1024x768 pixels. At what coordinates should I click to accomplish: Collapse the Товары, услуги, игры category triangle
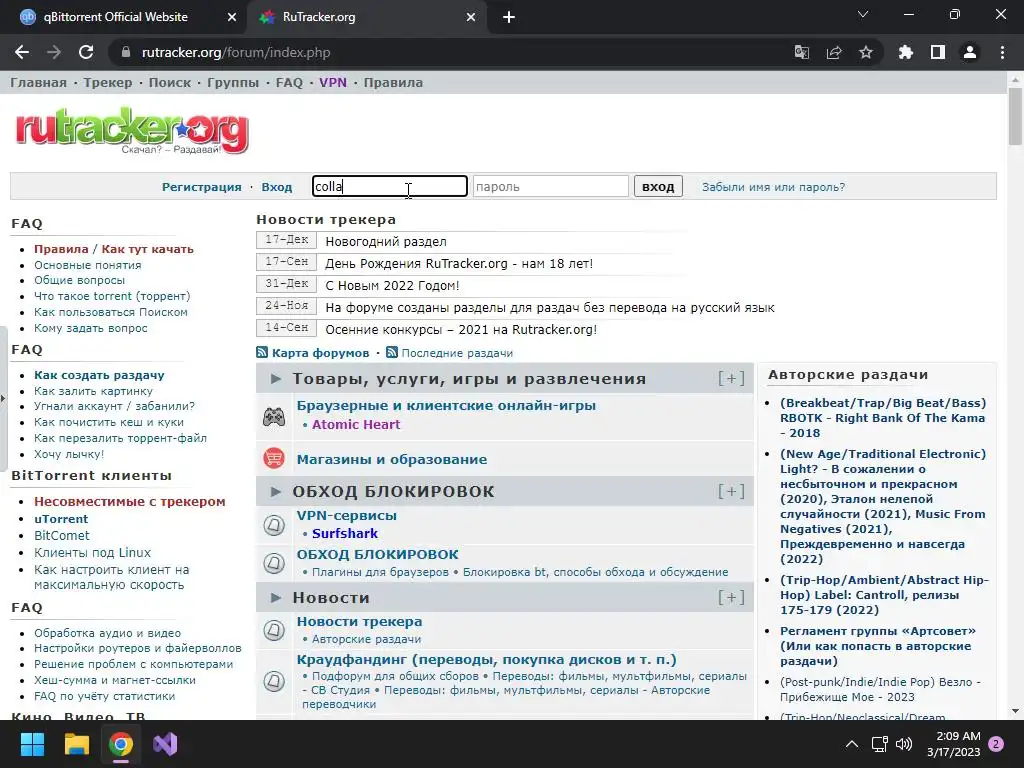point(276,379)
